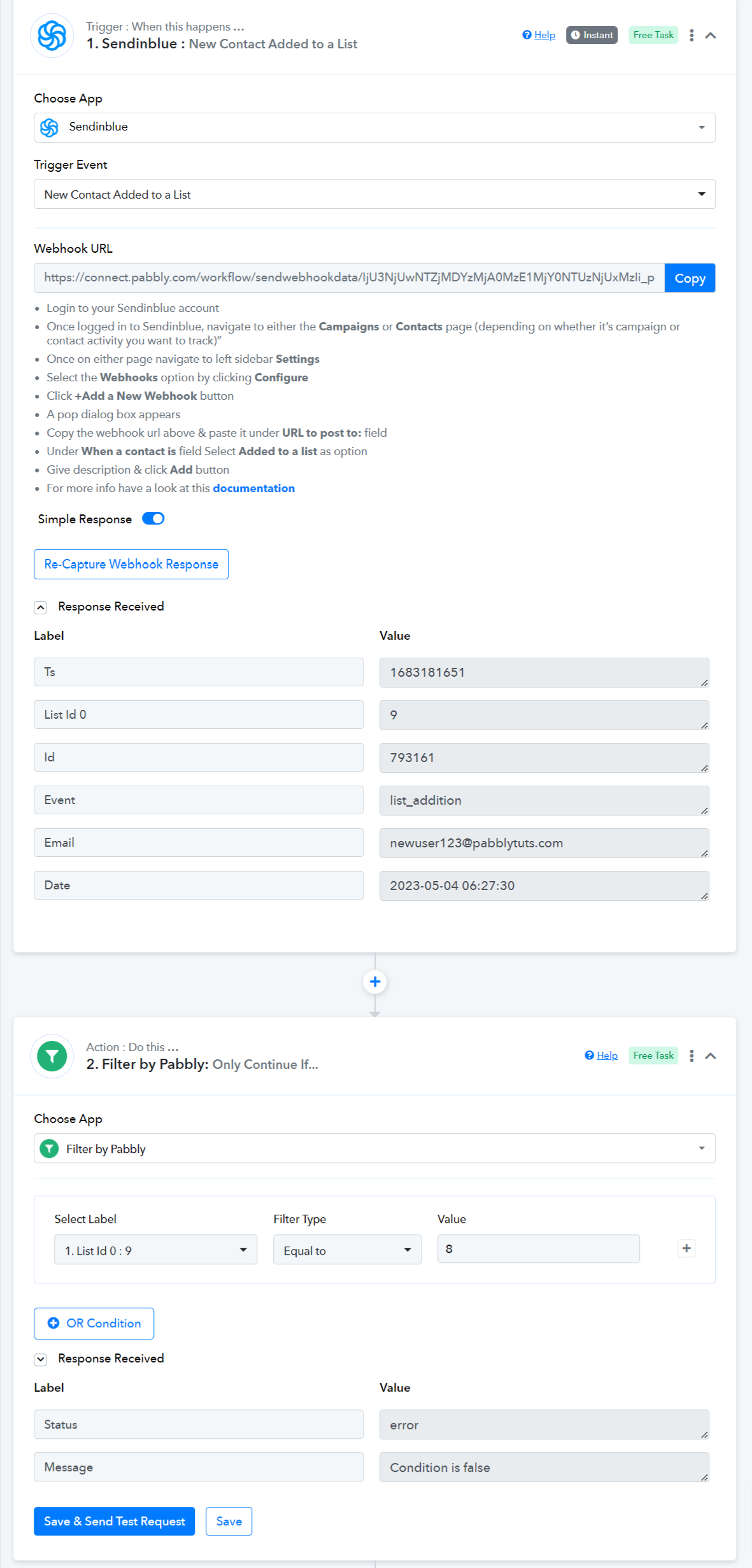Viewport: 752px width, 1568px height.
Task: Click the green Filter by Pabbly icon
Action: pyautogui.click(x=52, y=1056)
